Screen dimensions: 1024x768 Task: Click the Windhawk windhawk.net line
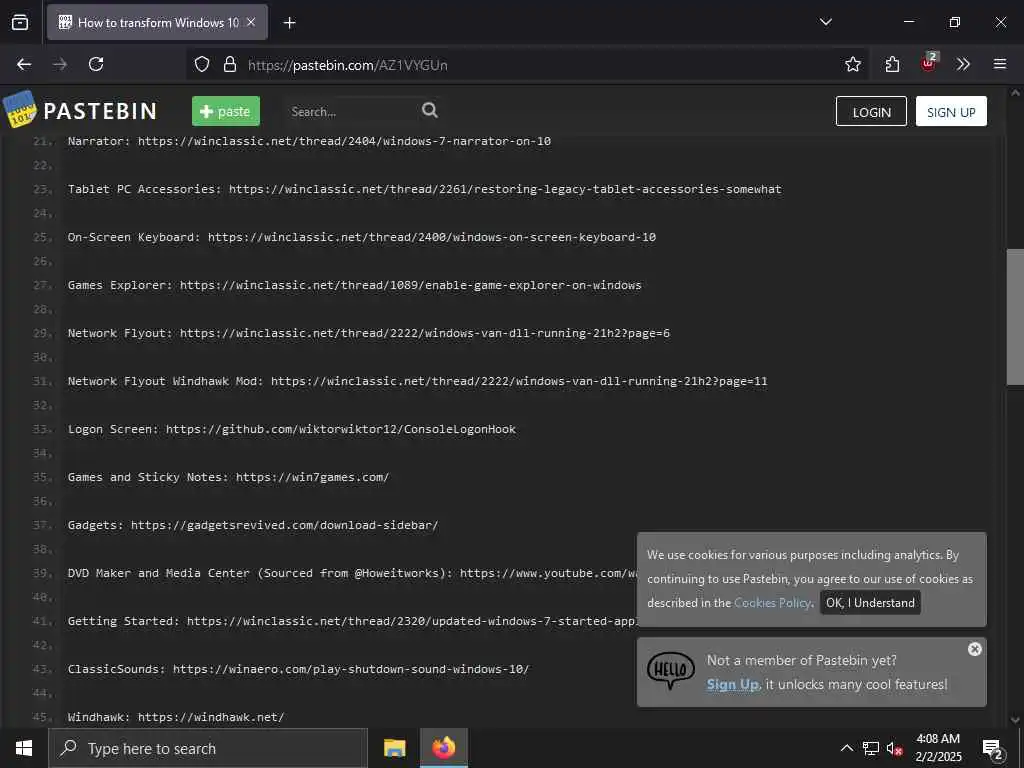176,717
